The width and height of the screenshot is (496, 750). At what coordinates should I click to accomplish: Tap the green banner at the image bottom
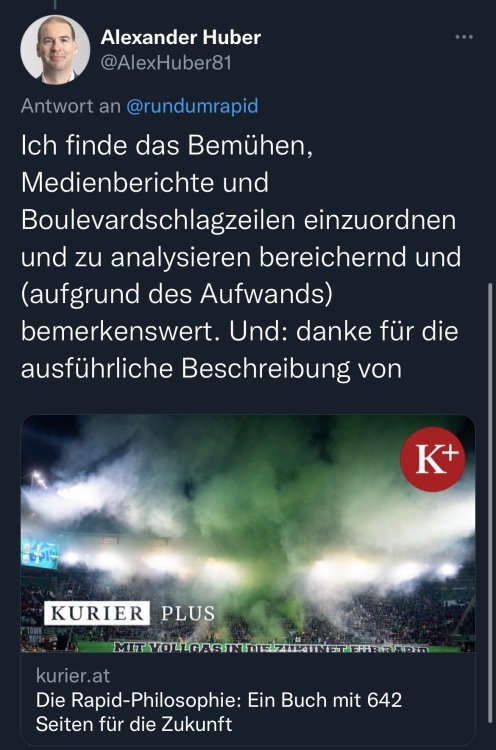(268, 648)
